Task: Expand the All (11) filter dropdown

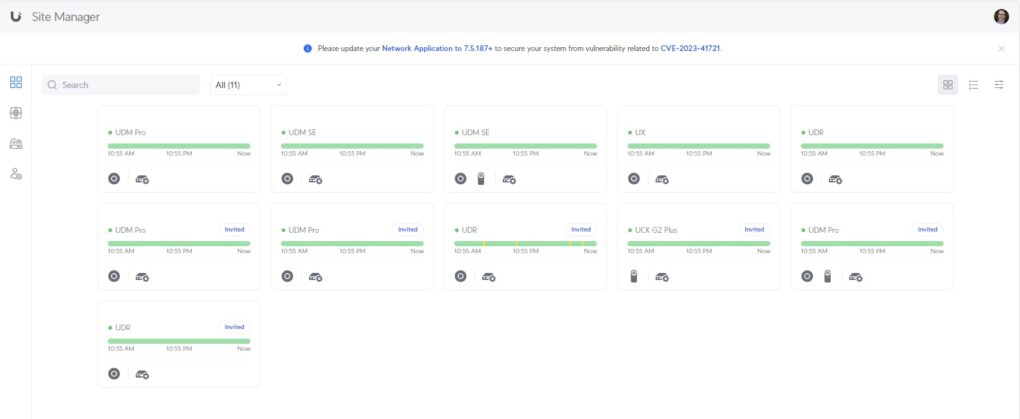Action: tap(248, 85)
